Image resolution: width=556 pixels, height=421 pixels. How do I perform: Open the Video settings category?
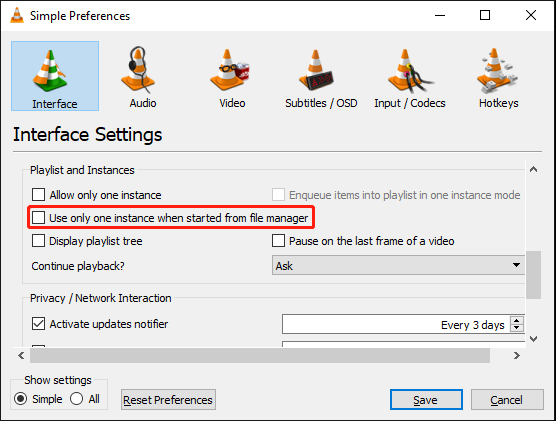[232, 76]
